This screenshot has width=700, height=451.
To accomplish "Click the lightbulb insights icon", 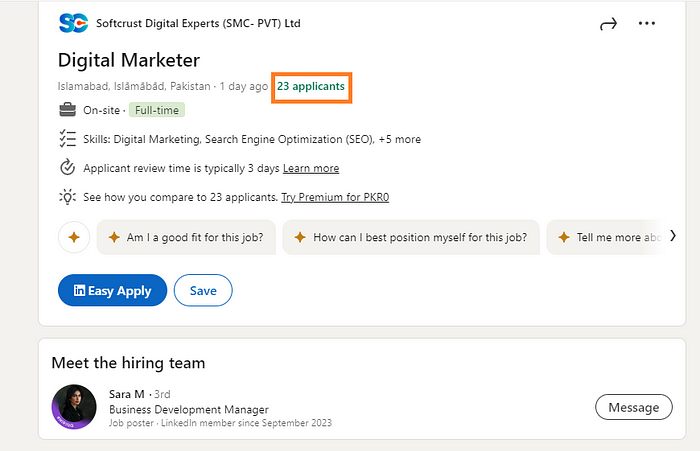I will click(x=67, y=197).
